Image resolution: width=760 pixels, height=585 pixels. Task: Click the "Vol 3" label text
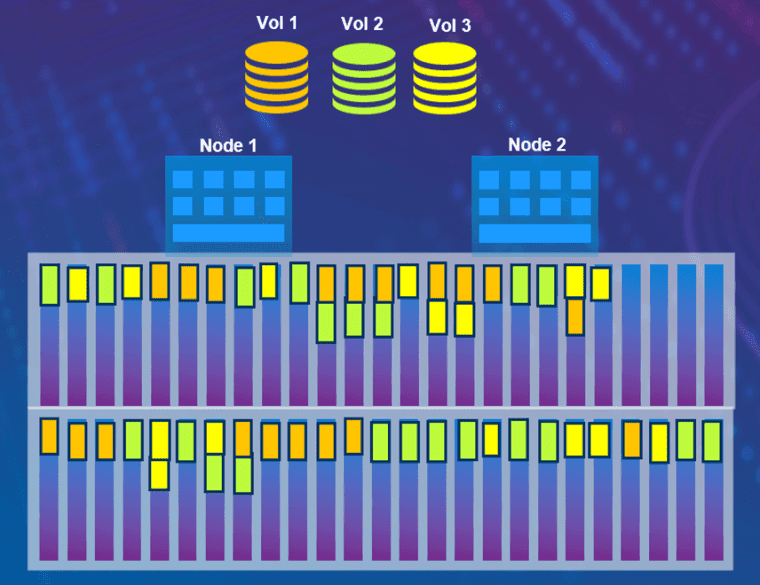pos(450,26)
